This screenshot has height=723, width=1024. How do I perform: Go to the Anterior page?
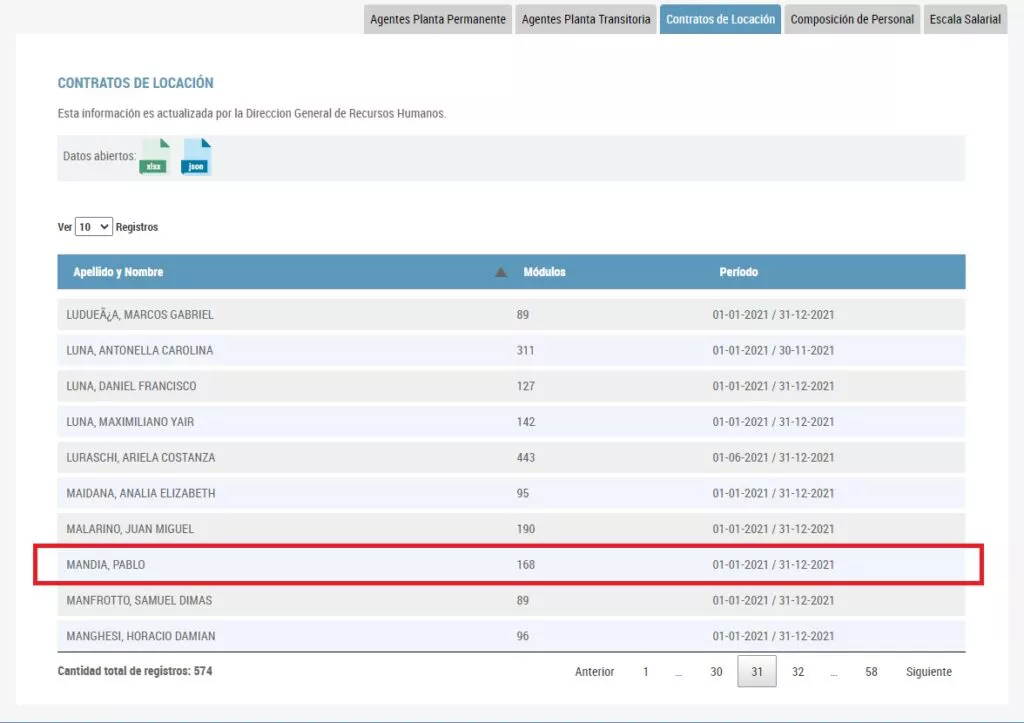[x=594, y=672]
